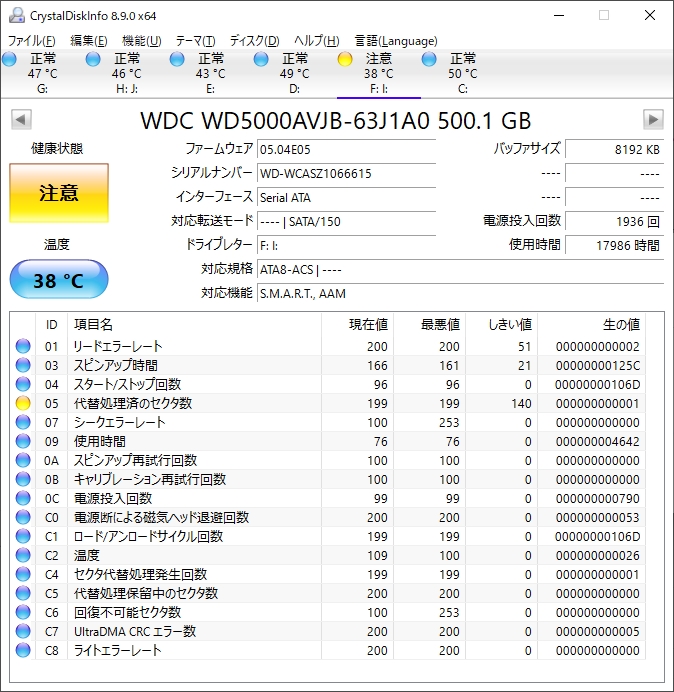Click the CrystalDiskInfo app icon in title bar
Image resolution: width=674 pixels, height=692 pixels.
(17, 15)
